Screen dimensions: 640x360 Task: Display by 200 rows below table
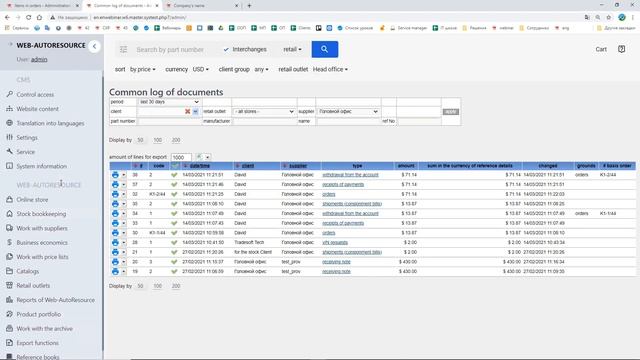[176, 286]
